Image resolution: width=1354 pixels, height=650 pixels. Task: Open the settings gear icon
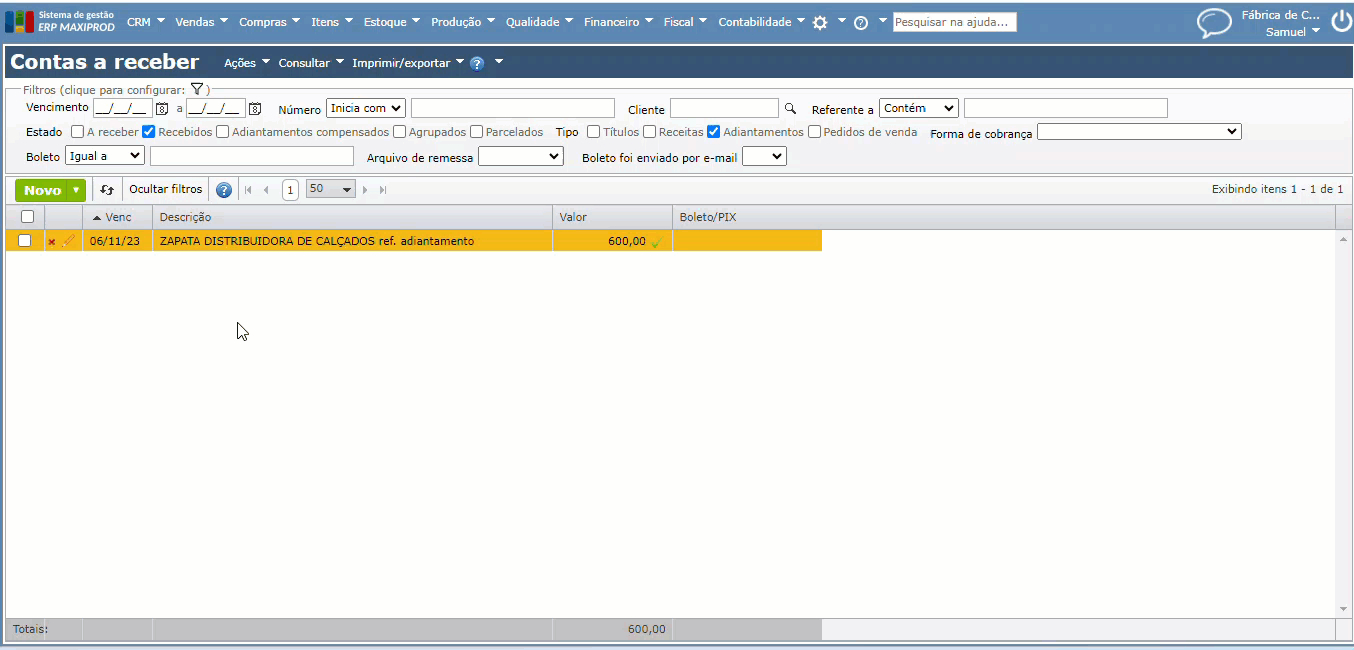pos(820,22)
